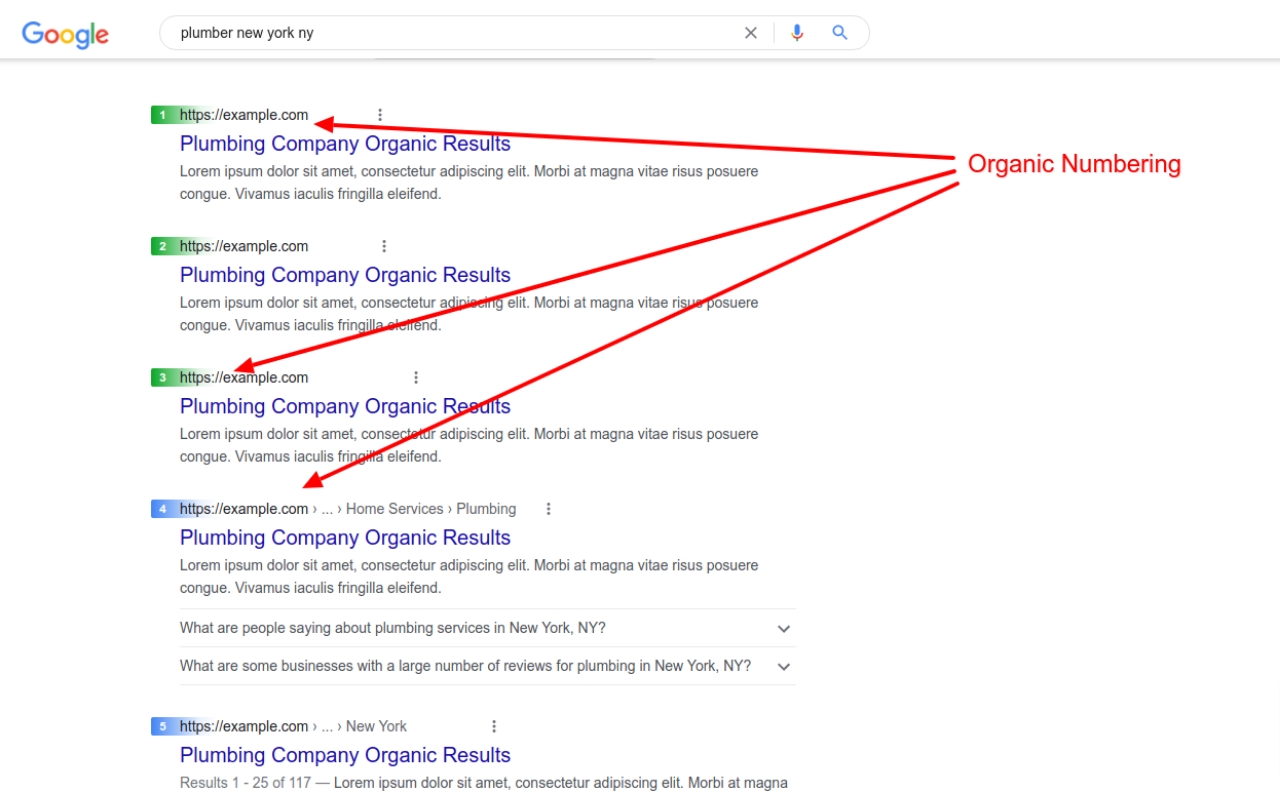Click the magnifying glass search icon
Screen dimensions: 1280x800
(840, 33)
